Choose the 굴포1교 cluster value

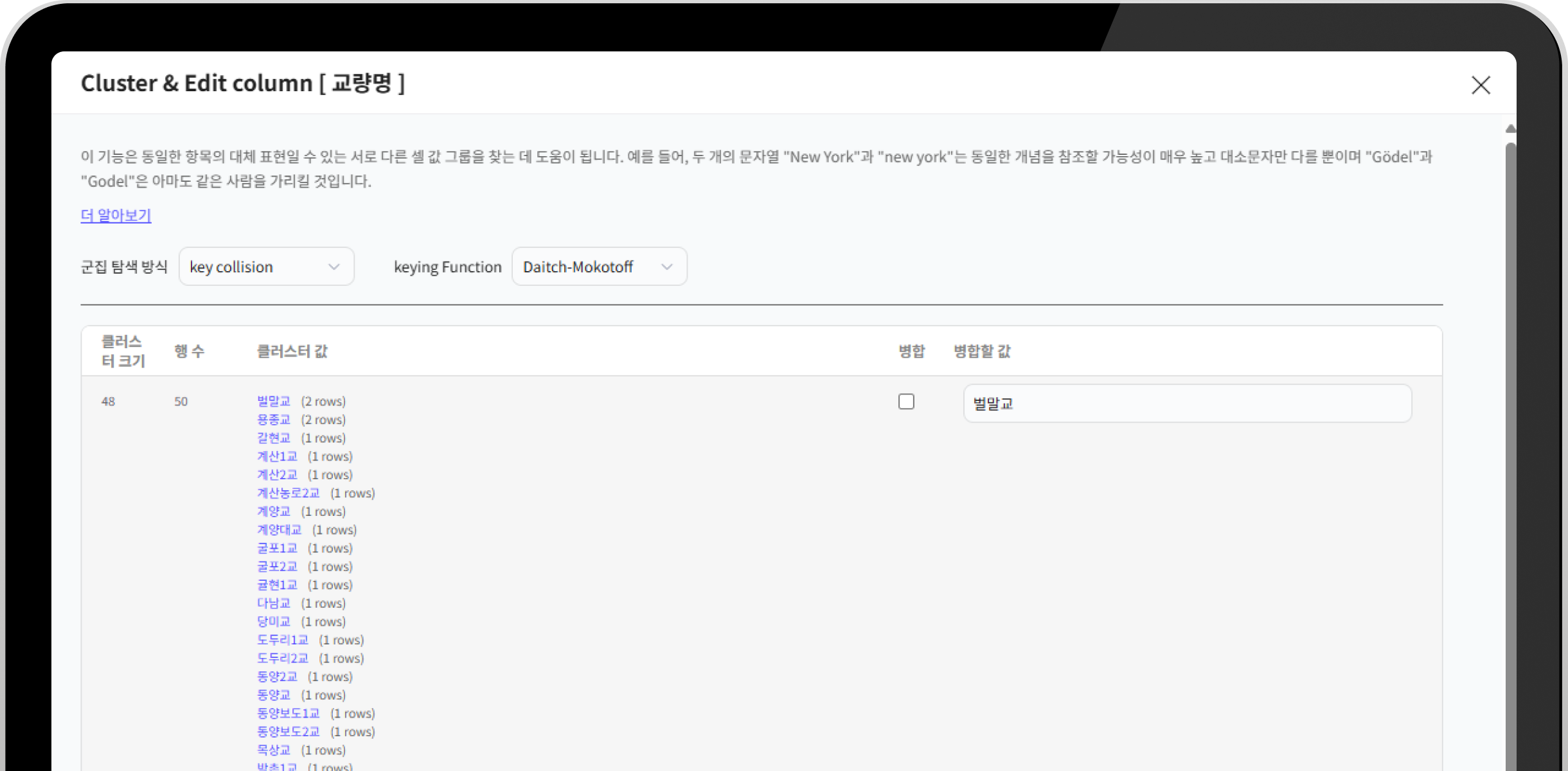pos(277,548)
